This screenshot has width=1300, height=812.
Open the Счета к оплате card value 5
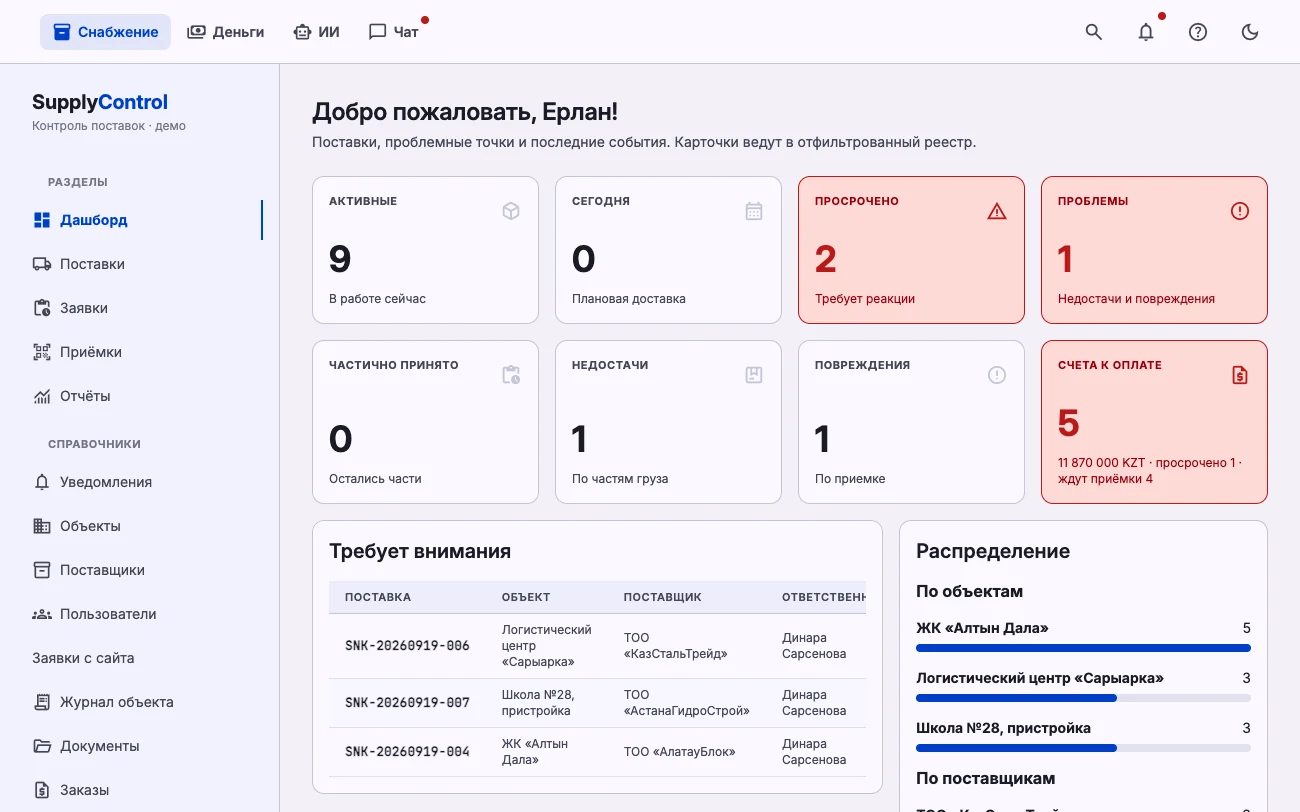click(1069, 423)
